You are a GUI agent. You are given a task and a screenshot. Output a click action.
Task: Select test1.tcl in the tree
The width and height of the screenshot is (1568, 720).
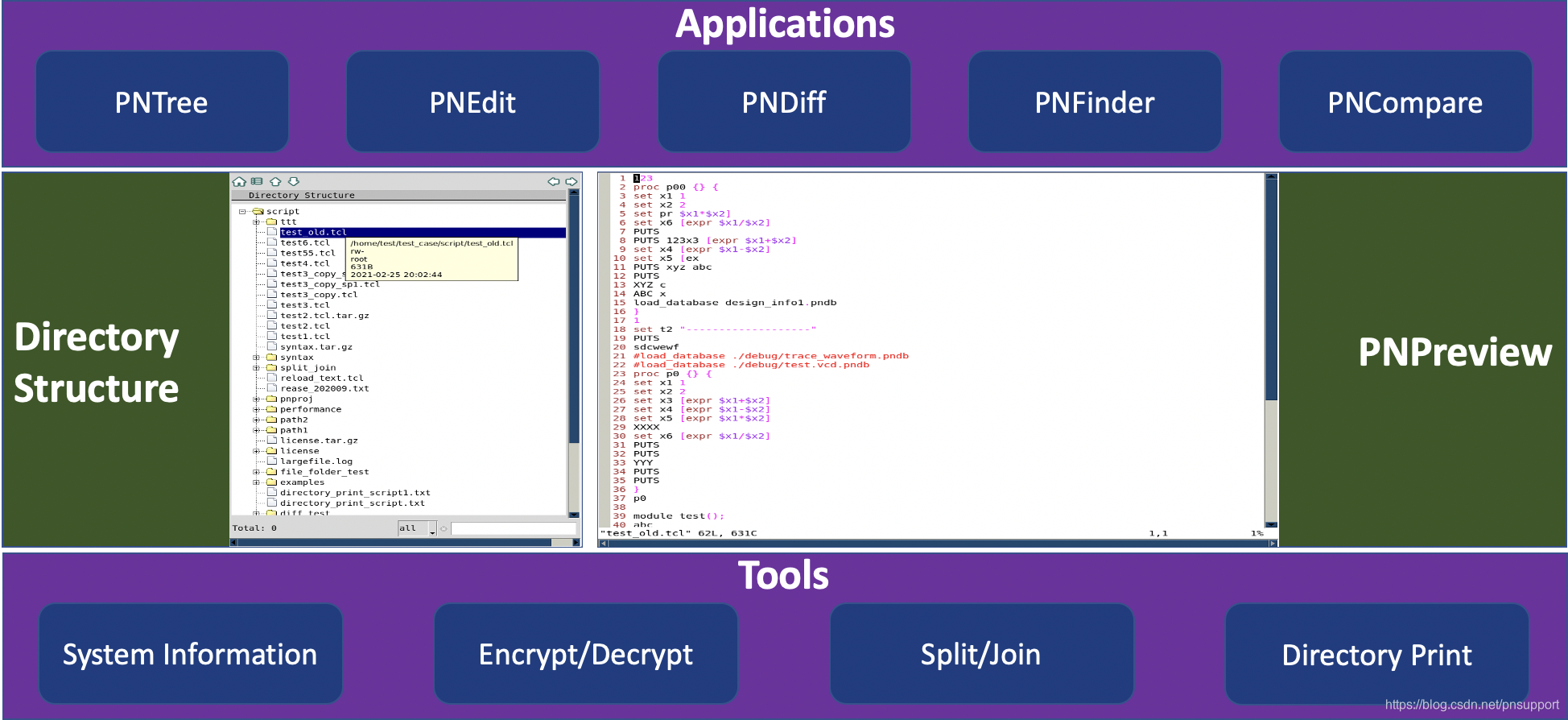pyautogui.click(x=305, y=337)
